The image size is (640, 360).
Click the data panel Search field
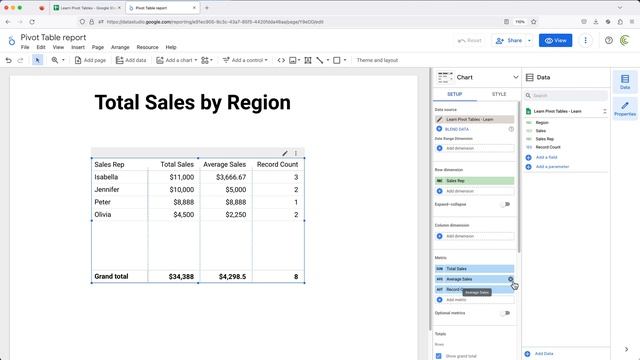pos(566,96)
